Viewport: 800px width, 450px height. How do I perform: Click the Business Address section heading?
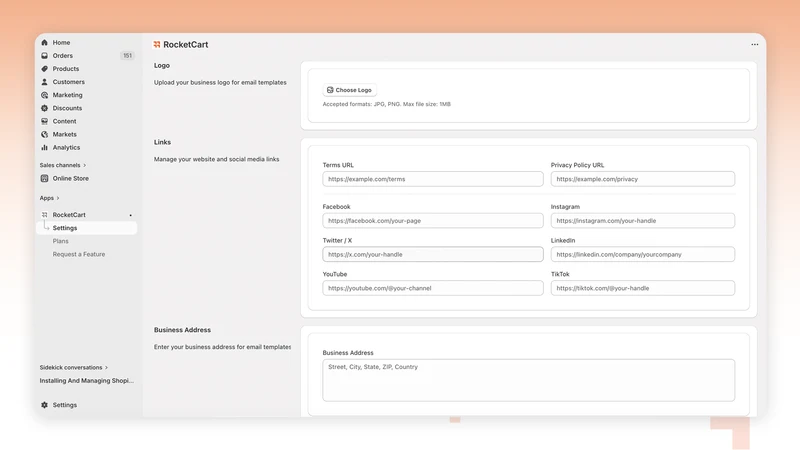coord(182,330)
